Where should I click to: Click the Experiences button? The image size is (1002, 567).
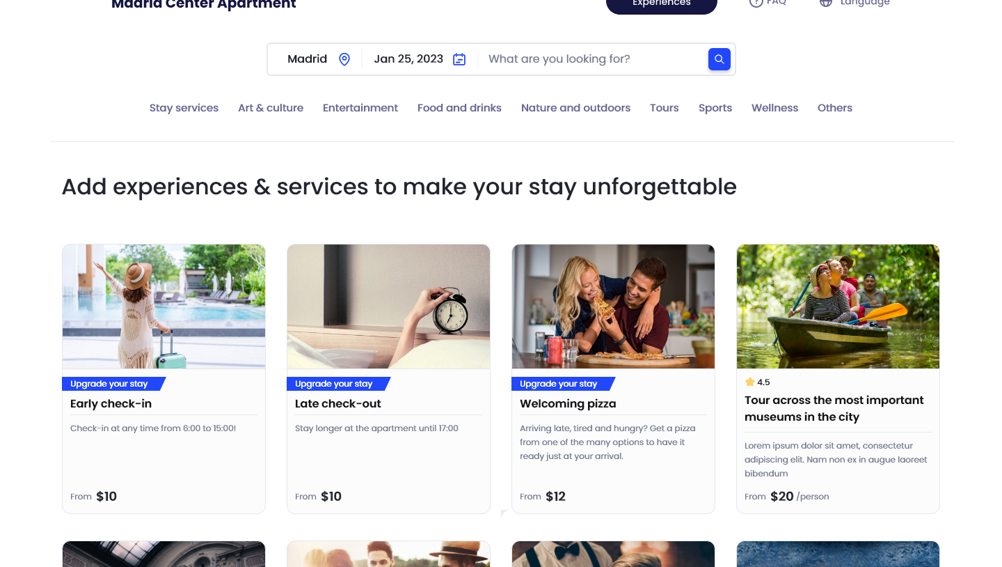coord(661,4)
